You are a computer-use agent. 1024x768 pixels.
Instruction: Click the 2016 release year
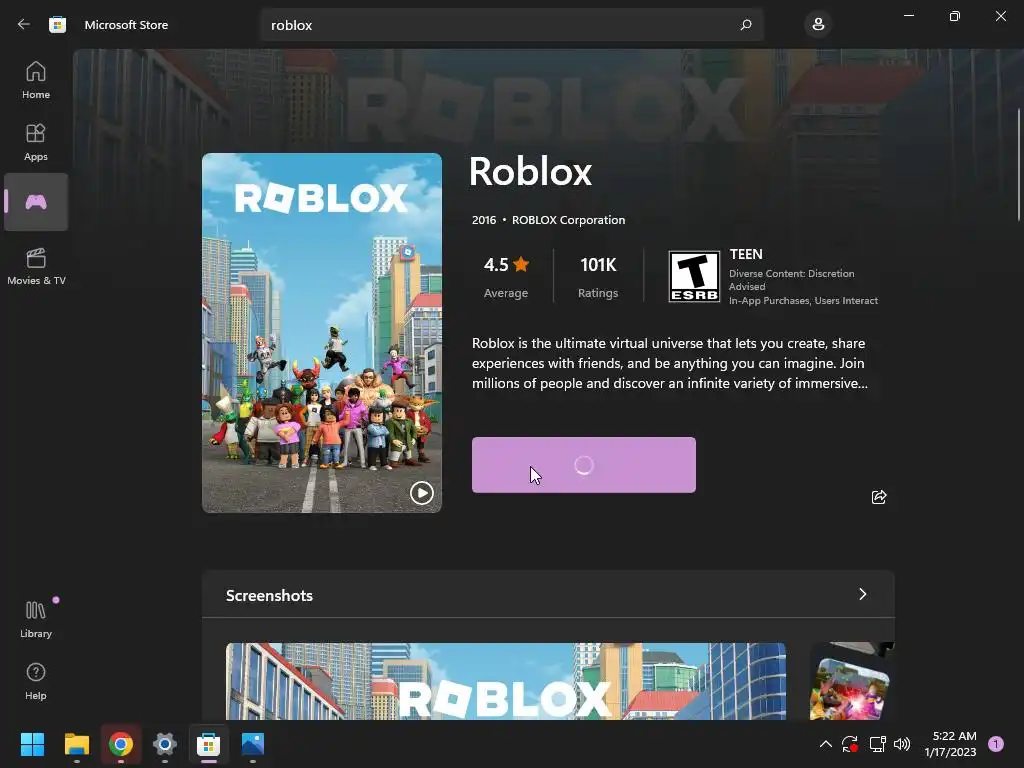(x=484, y=220)
